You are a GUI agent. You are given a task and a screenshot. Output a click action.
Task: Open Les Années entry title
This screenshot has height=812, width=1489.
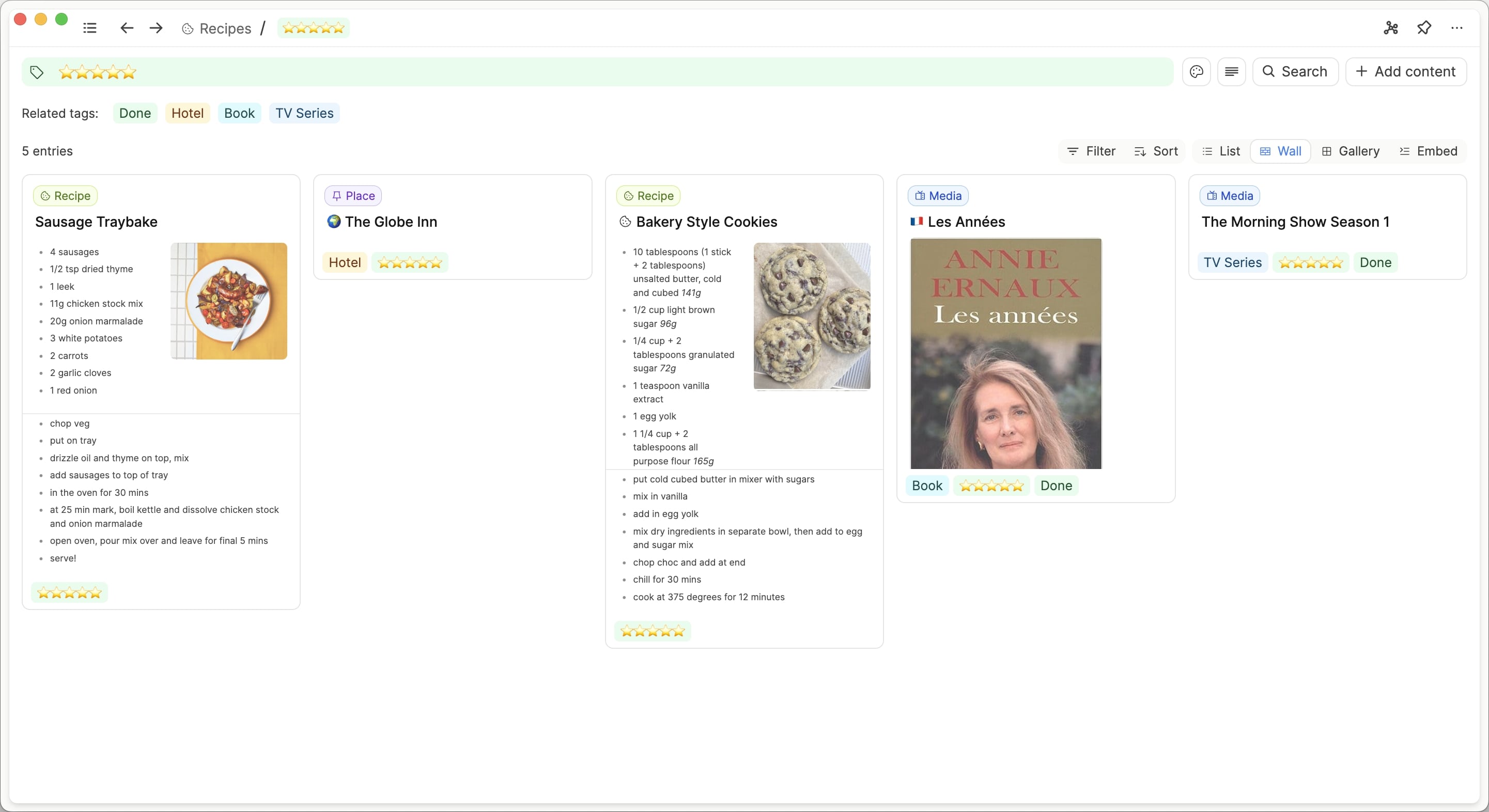tap(967, 222)
